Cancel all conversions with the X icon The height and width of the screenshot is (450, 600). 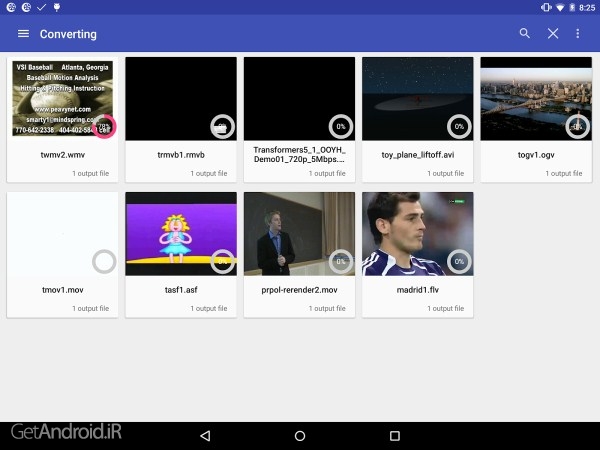(x=553, y=34)
